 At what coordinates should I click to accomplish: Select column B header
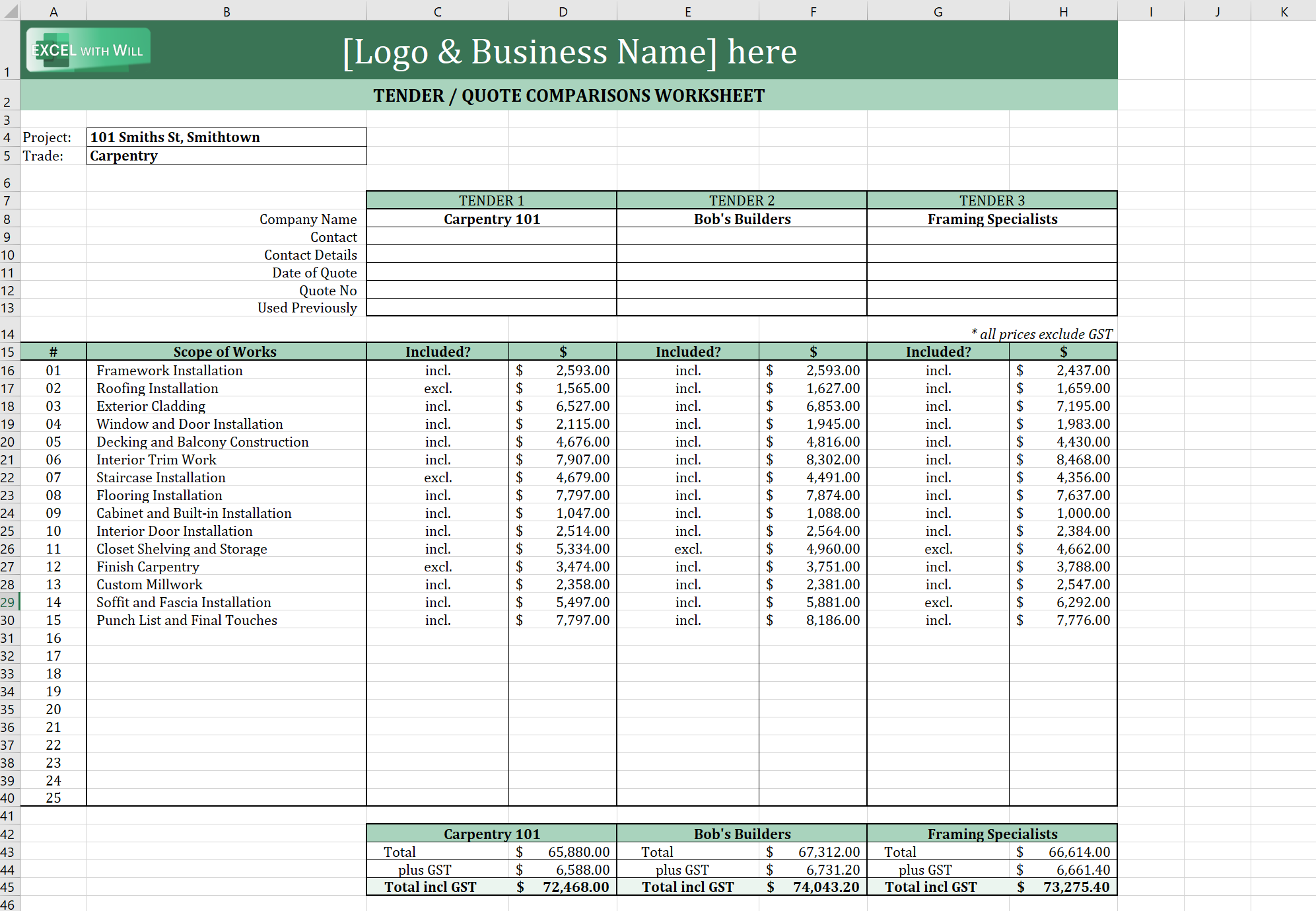(226, 11)
